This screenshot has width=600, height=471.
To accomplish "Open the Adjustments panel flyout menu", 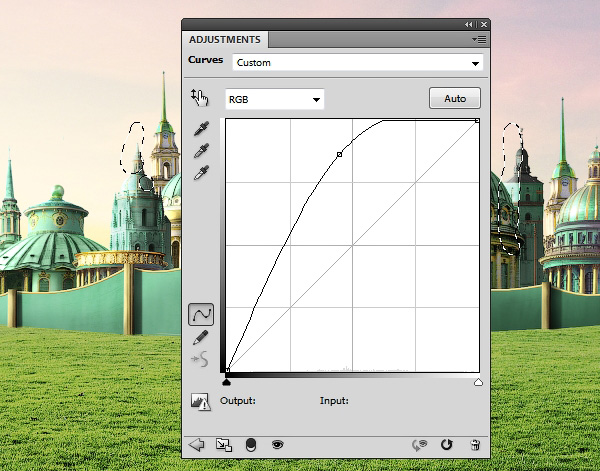I will [x=479, y=39].
